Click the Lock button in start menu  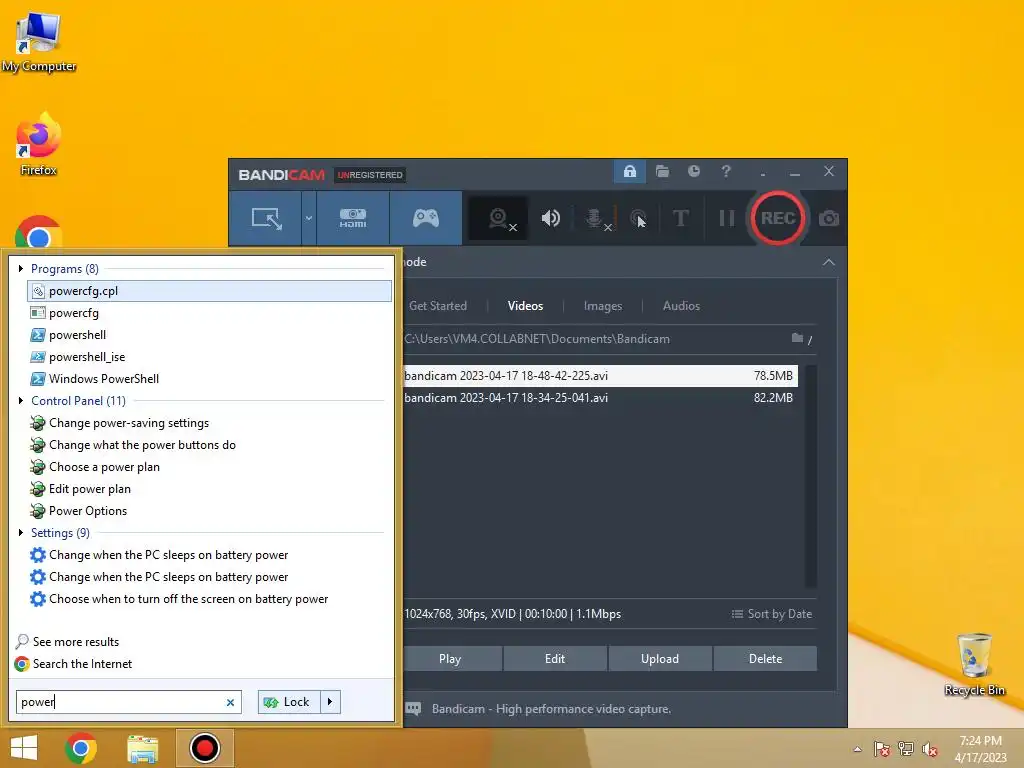tap(289, 702)
